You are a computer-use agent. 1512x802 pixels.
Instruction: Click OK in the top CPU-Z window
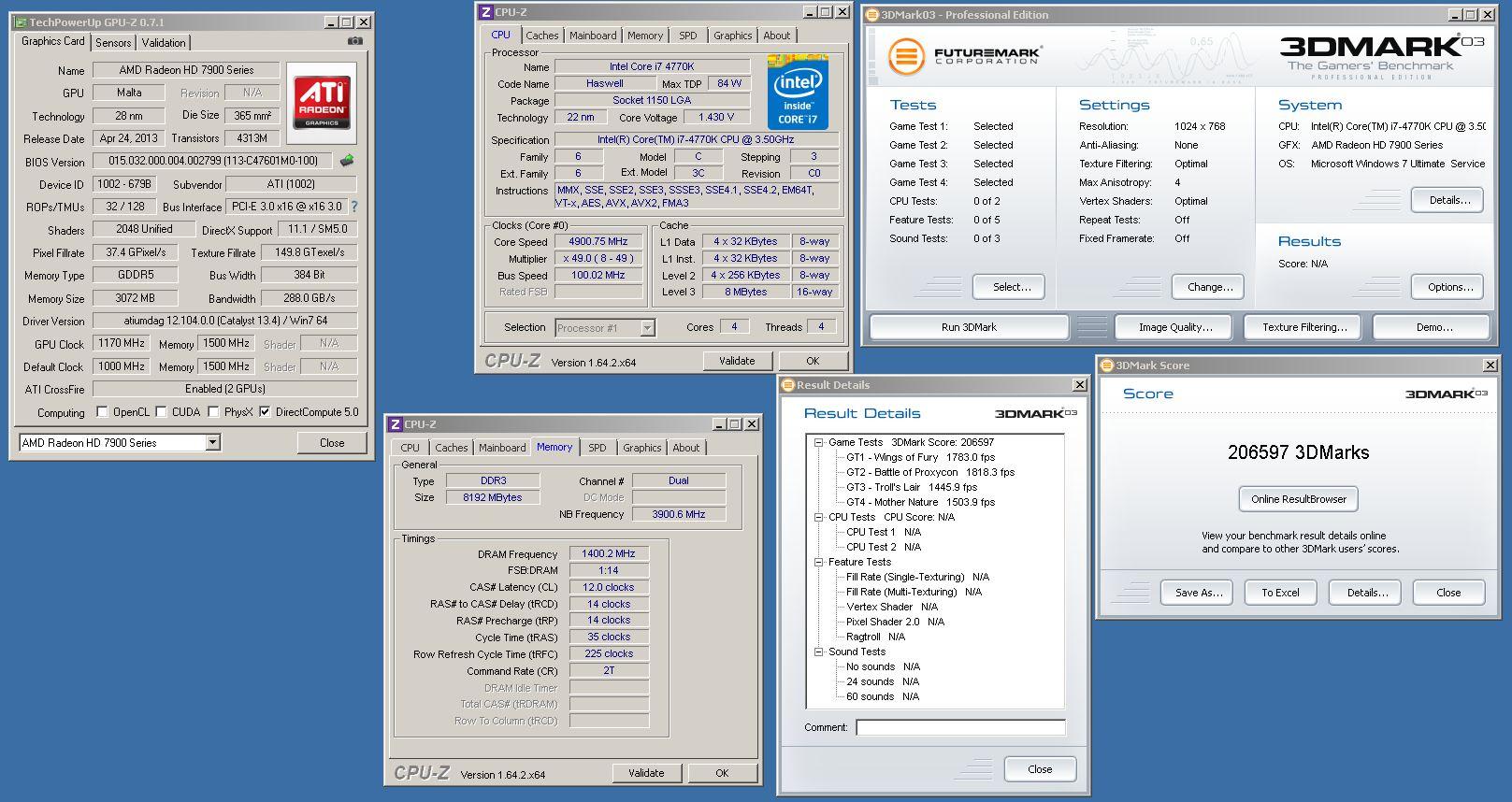(x=813, y=361)
